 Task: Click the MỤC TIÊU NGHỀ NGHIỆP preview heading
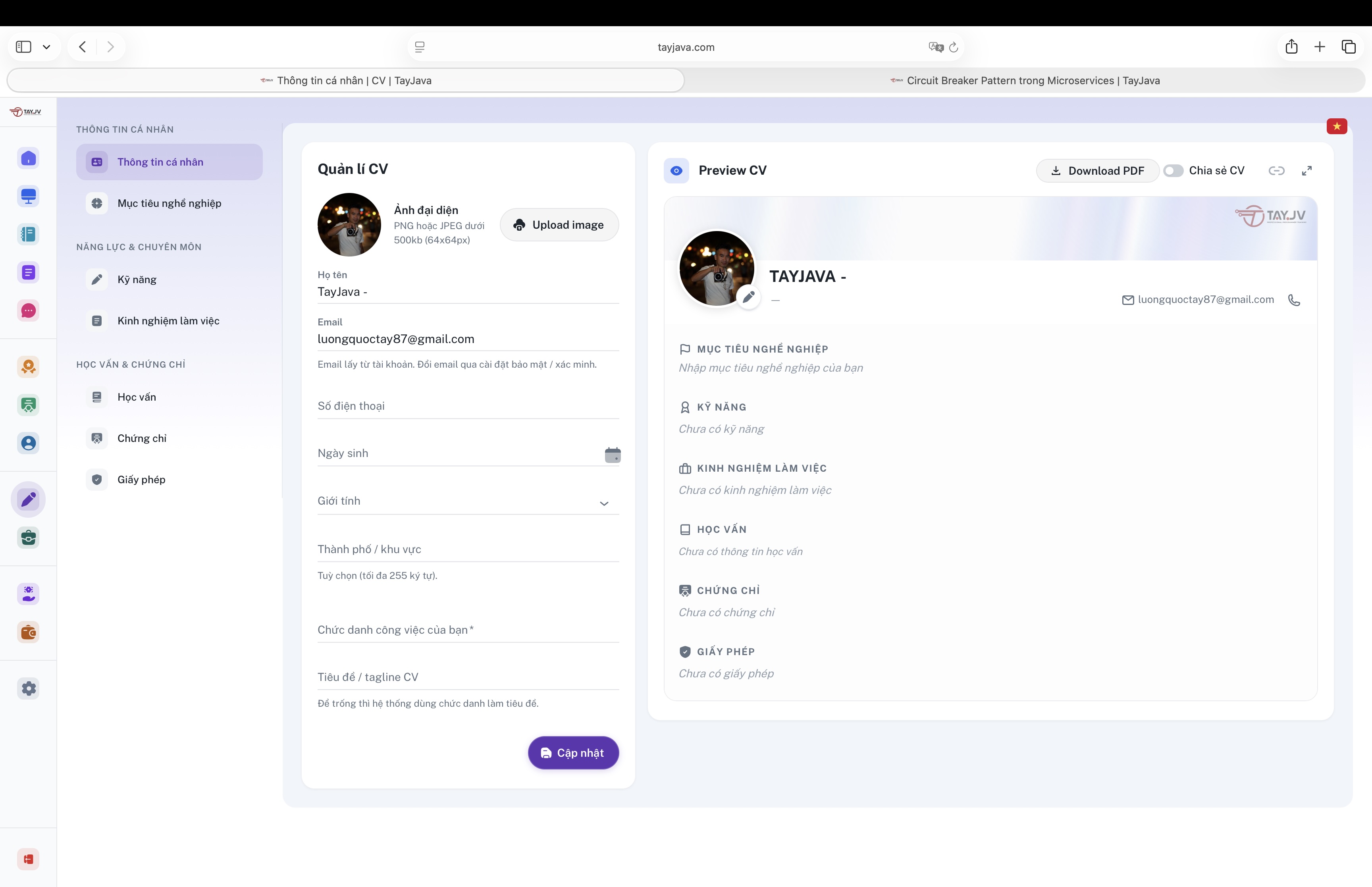pos(762,349)
